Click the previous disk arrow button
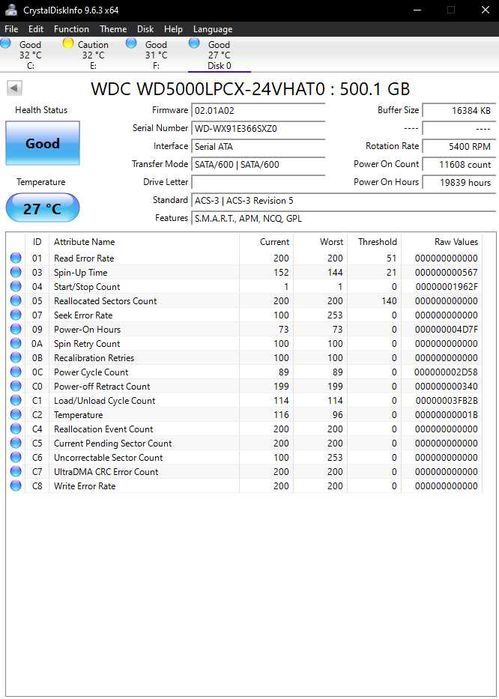The height and width of the screenshot is (699, 499). pos(14,88)
